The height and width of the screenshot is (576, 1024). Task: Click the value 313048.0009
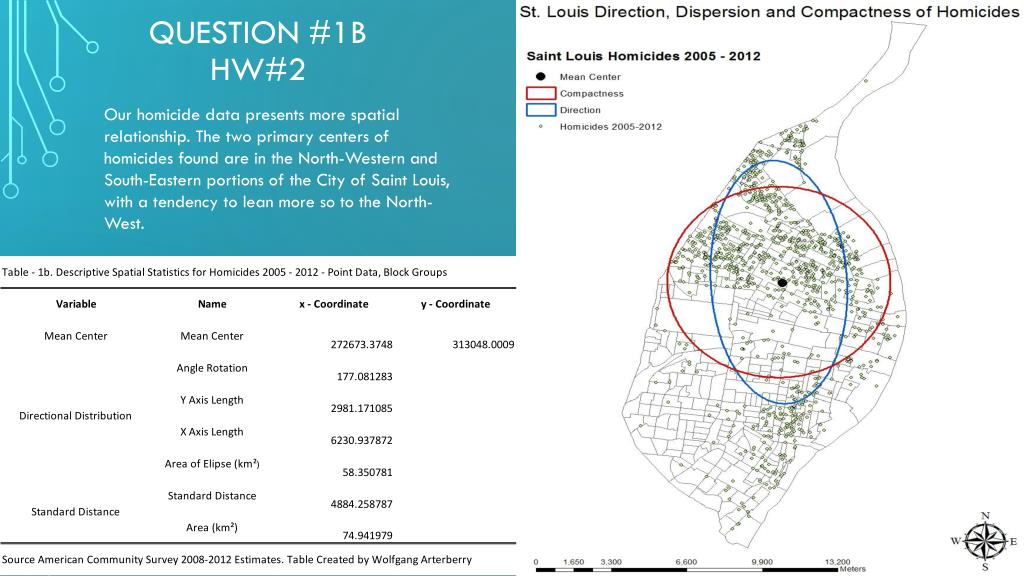483,344
